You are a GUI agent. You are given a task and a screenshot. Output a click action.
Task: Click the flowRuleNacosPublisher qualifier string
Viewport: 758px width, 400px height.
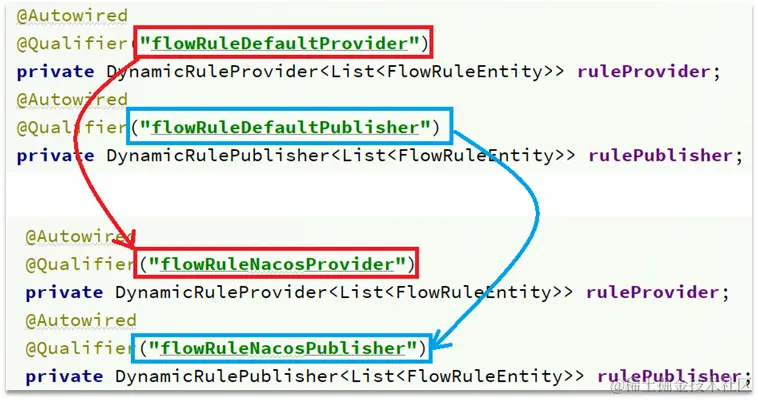pyautogui.click(x=283, y=348)
